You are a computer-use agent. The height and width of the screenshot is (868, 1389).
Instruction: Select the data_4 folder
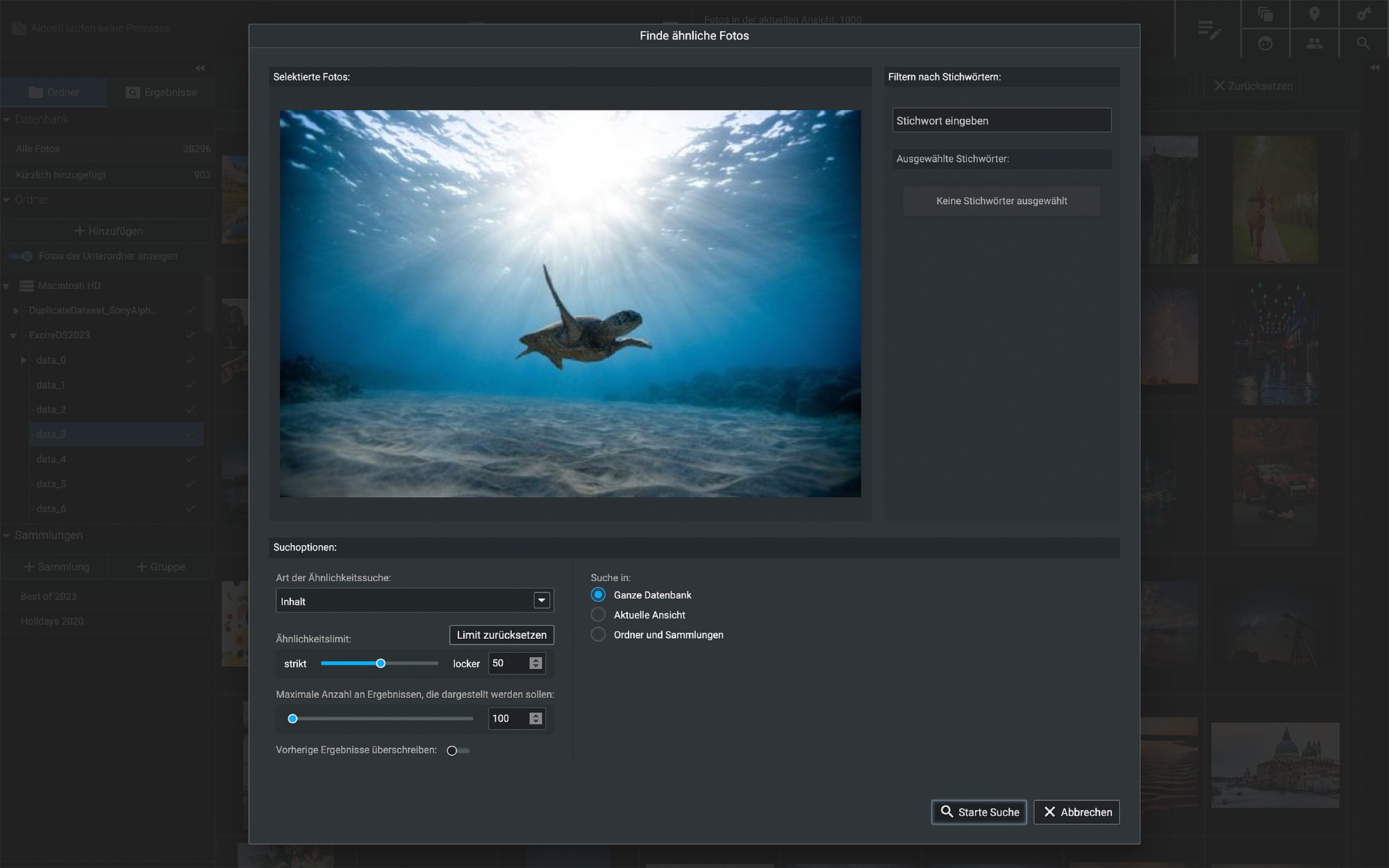pyautogui.click(x=116, y=459)
